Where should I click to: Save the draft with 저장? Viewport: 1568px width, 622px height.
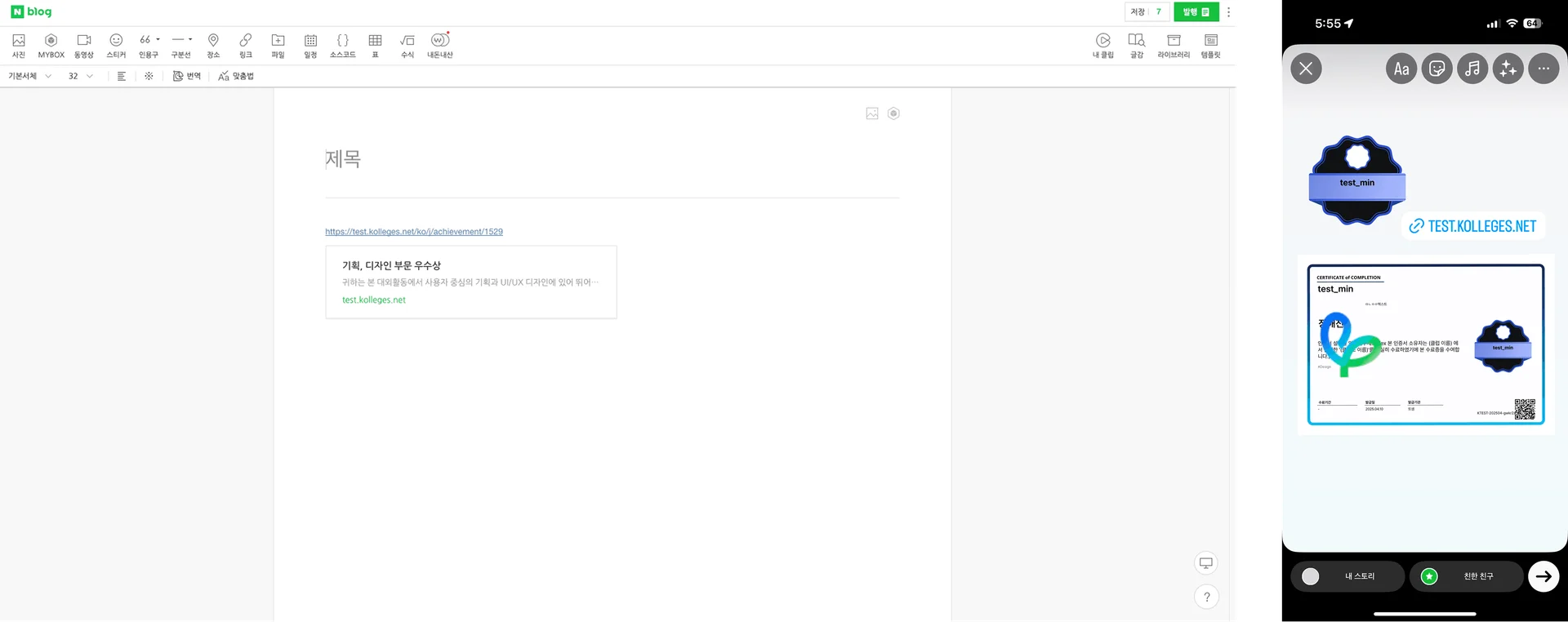click(1138, 12)
